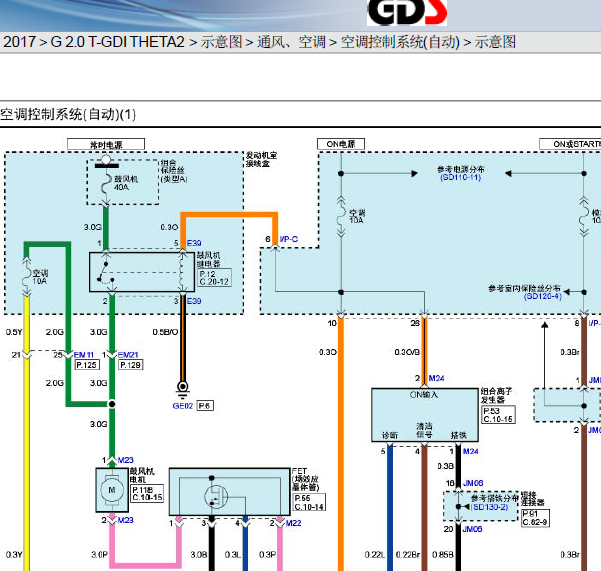Image resolution: width=601 pixels, height=571 pixels.
Task: Click the ON输入 text in ionizer box
Action: click(424, 395)
